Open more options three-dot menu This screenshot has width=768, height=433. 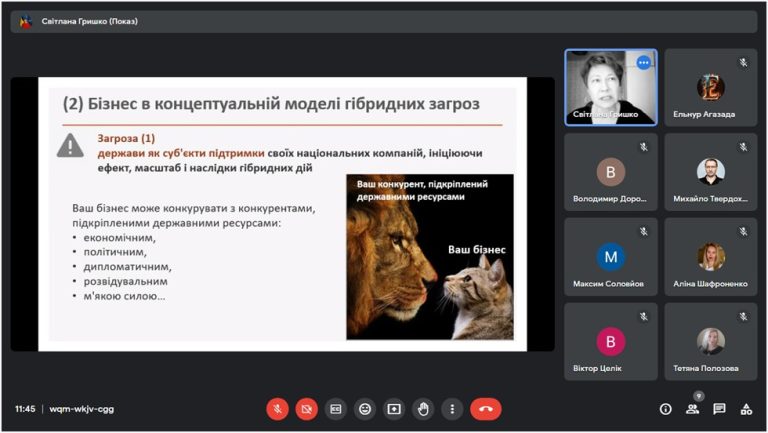[x=452, y=409]
